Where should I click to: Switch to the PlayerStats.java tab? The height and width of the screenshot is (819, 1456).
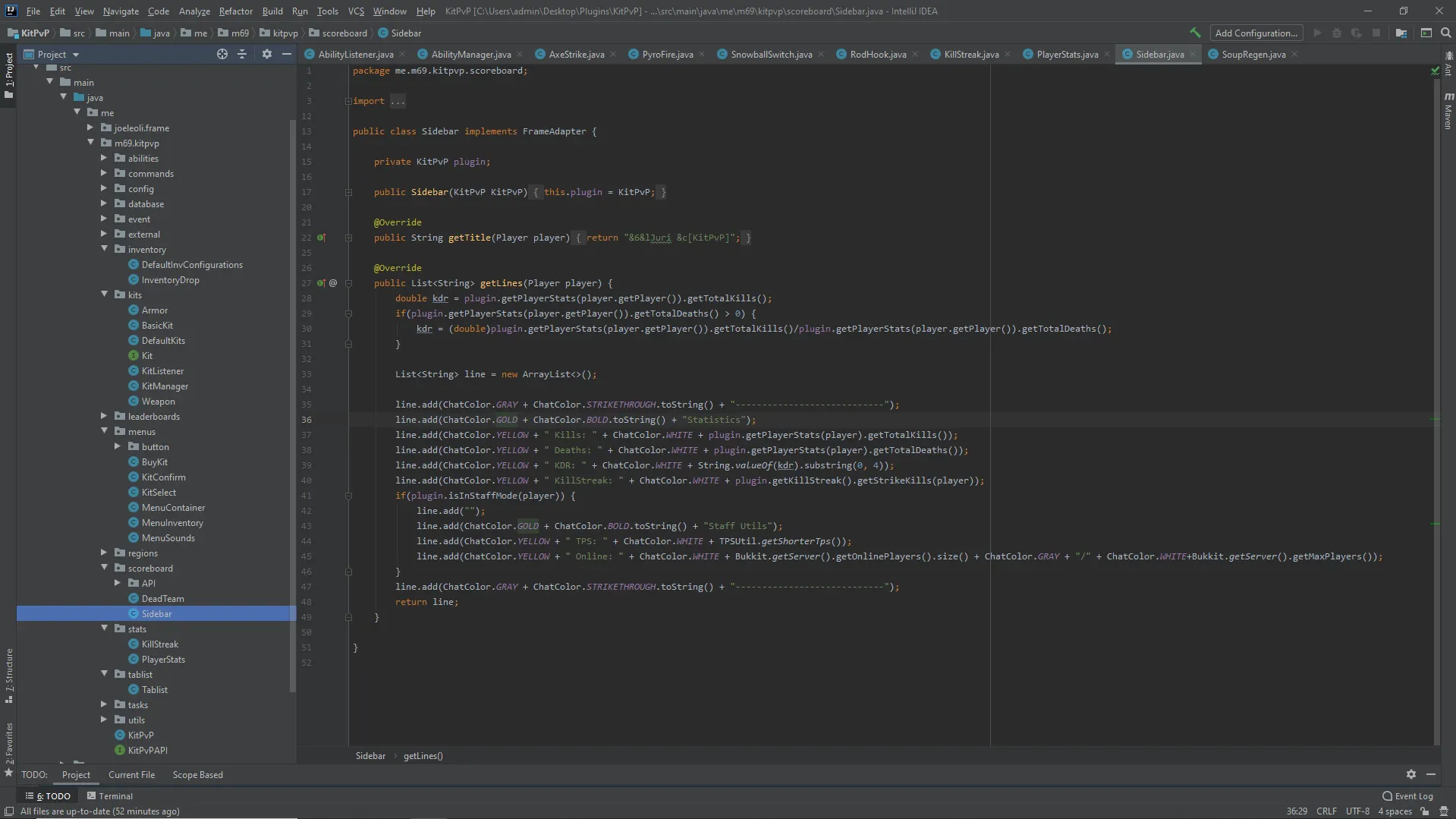tap(1066, 54)
